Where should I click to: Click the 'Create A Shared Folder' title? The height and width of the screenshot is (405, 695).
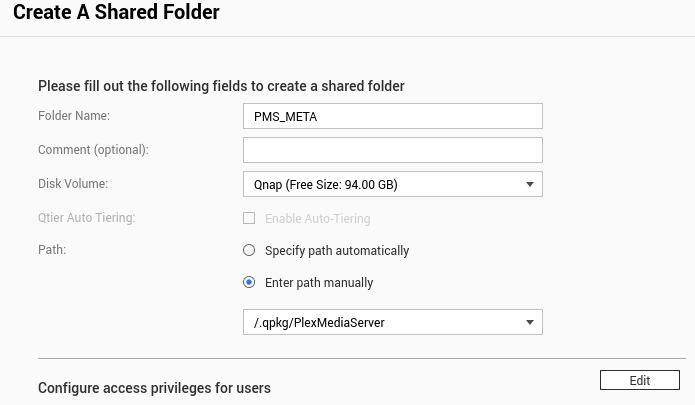pyautogui.click(x=116, y=13)
